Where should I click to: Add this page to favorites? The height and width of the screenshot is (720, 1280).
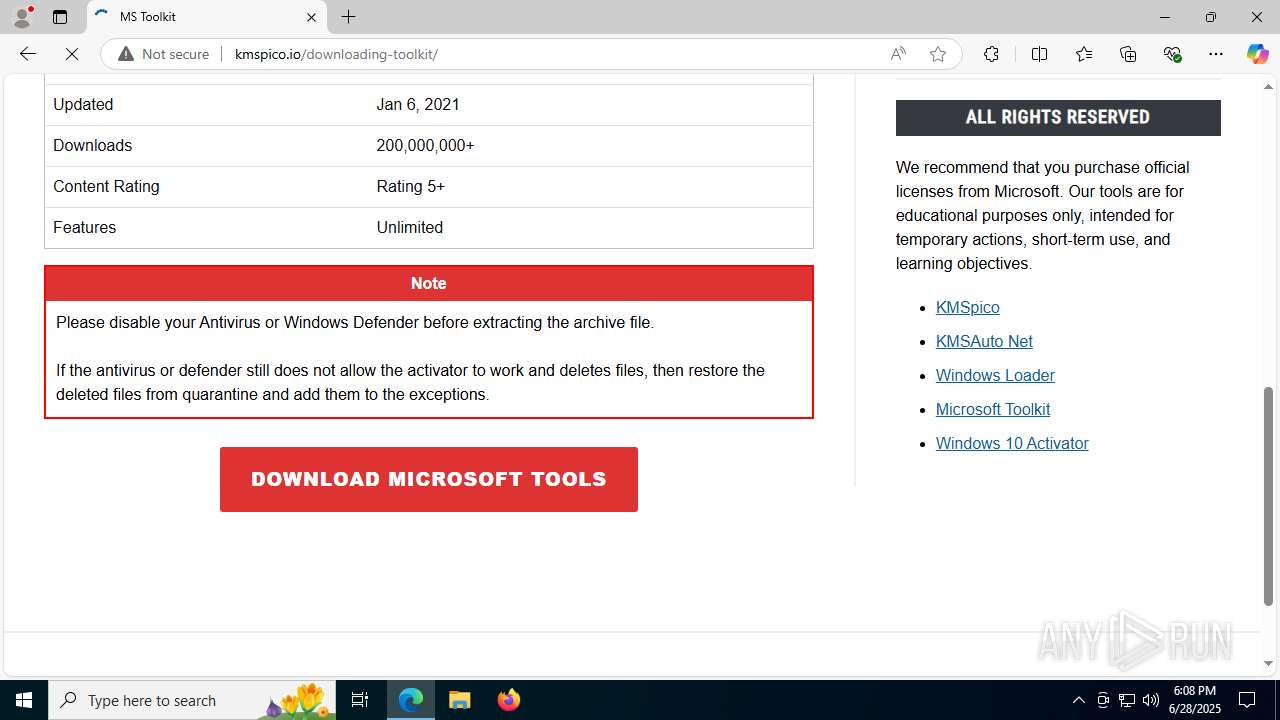tap(937, 54)
